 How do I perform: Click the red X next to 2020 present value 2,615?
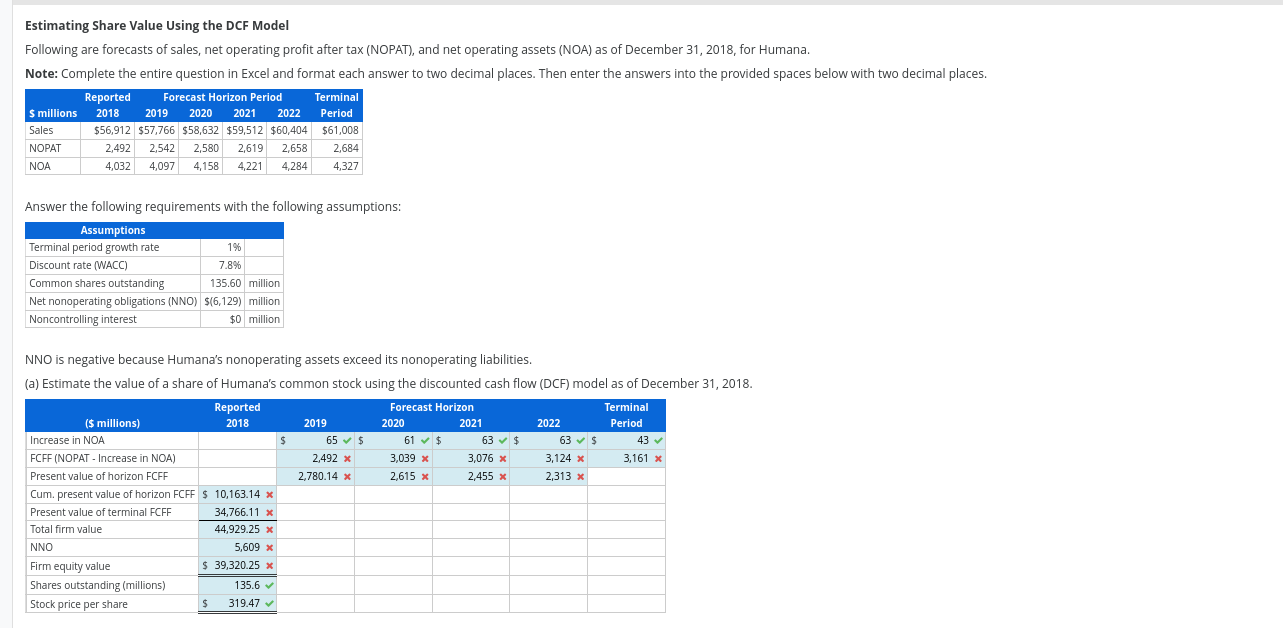click(x=423, y=475)
